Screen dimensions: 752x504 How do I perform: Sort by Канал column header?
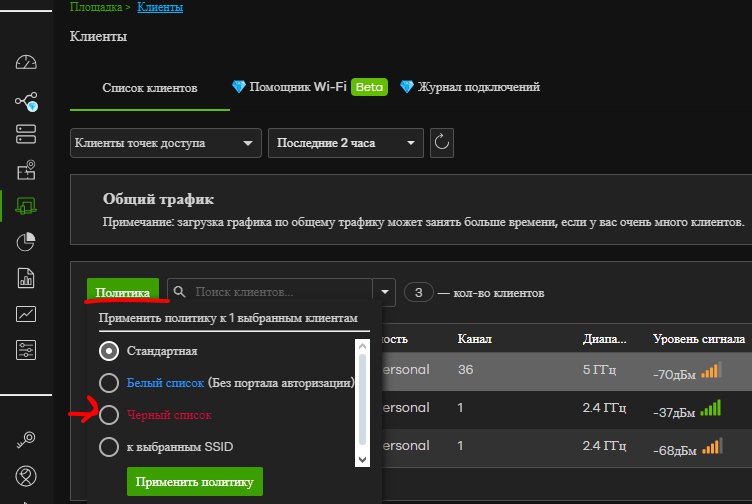click(475, 339)
